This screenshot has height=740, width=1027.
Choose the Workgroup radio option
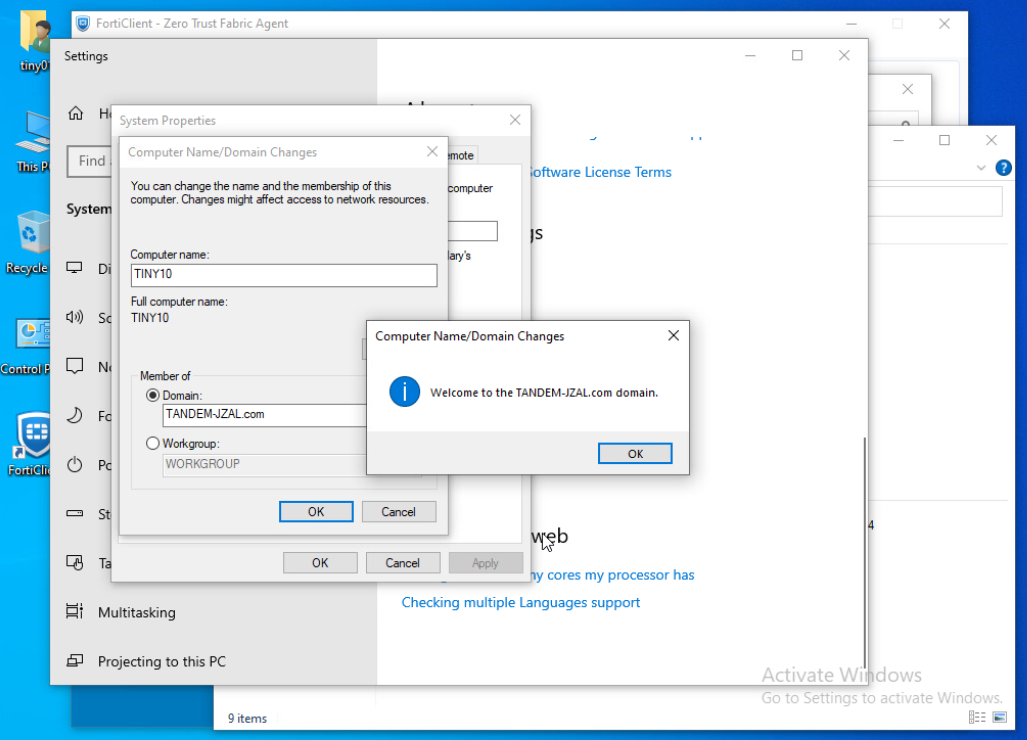tap(153, 443)
